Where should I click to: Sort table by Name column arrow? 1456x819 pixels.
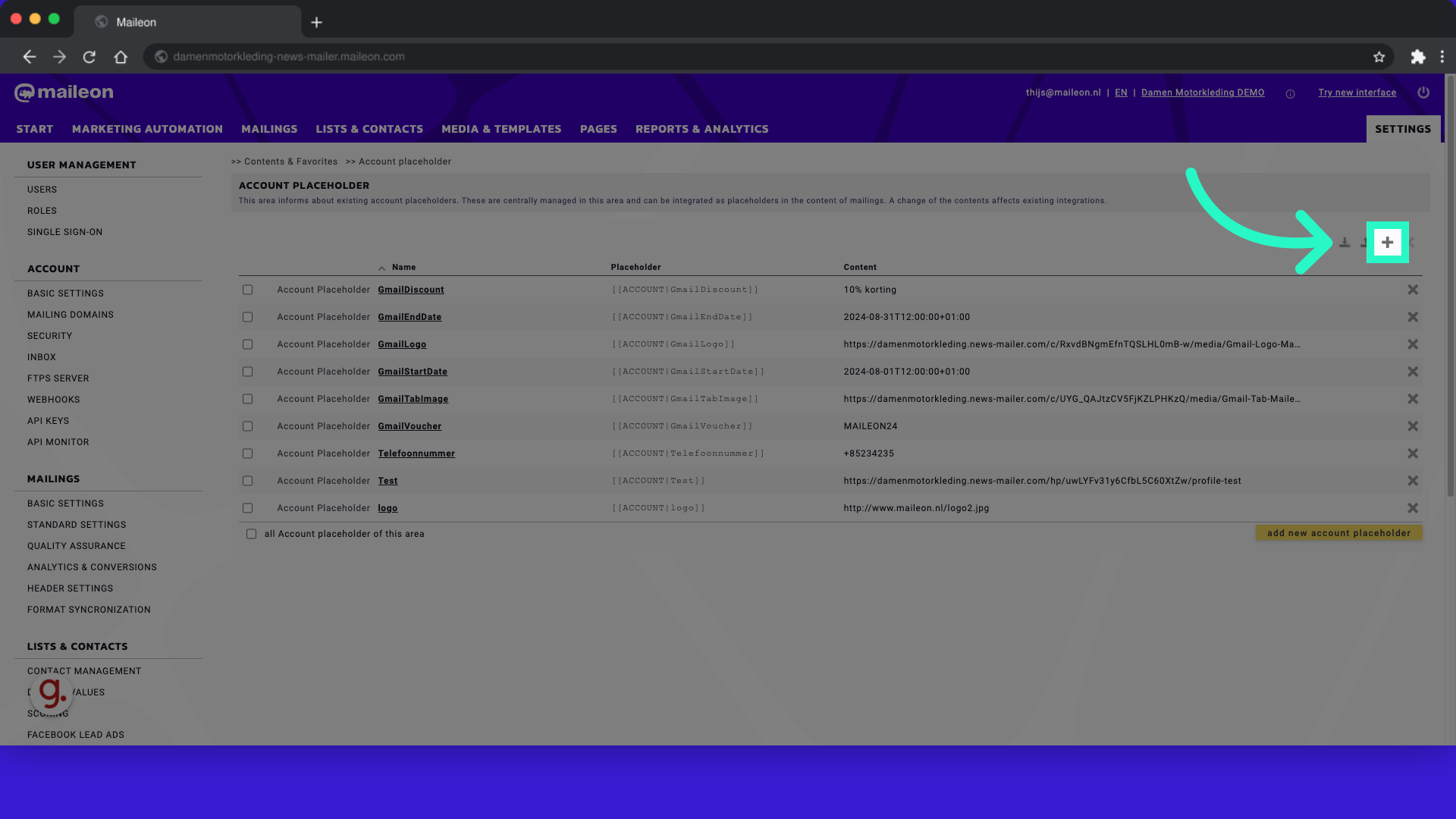tap(381, 268)
